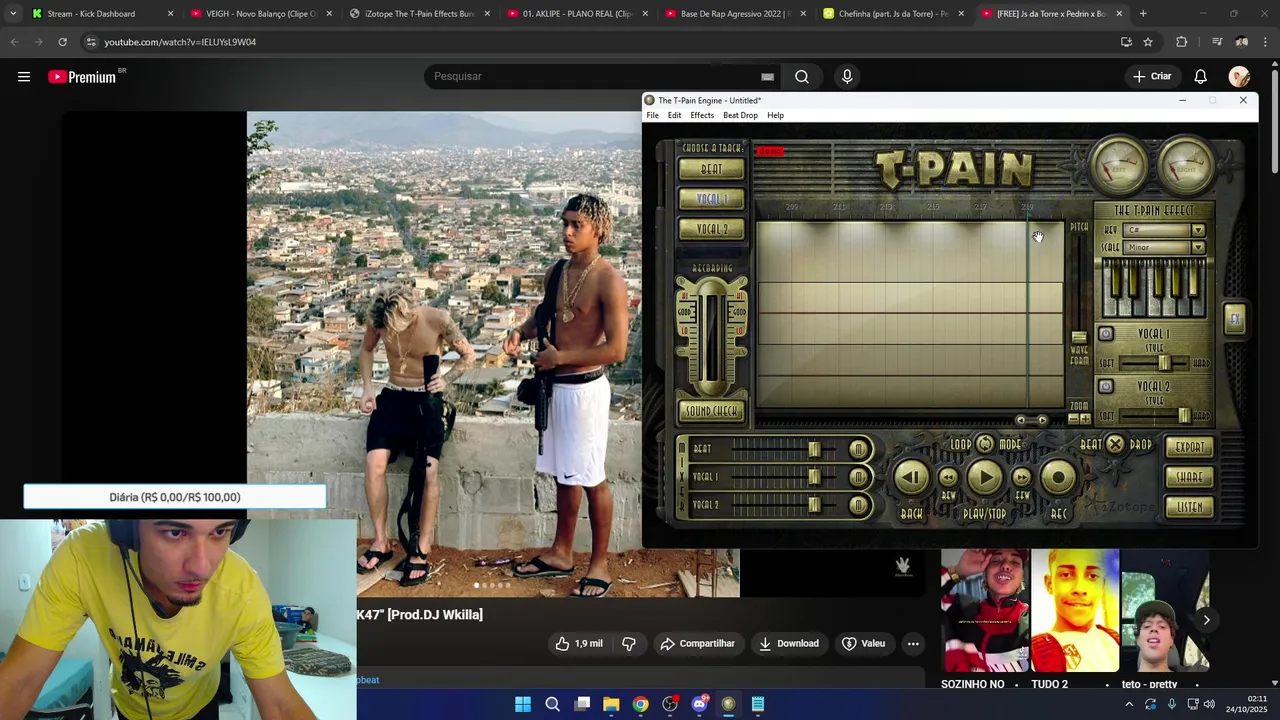1280x720 pixels.
Task: Toggle the Vocal 1 effect power button
Action: pyautogui.click(x=1105, y=334)
